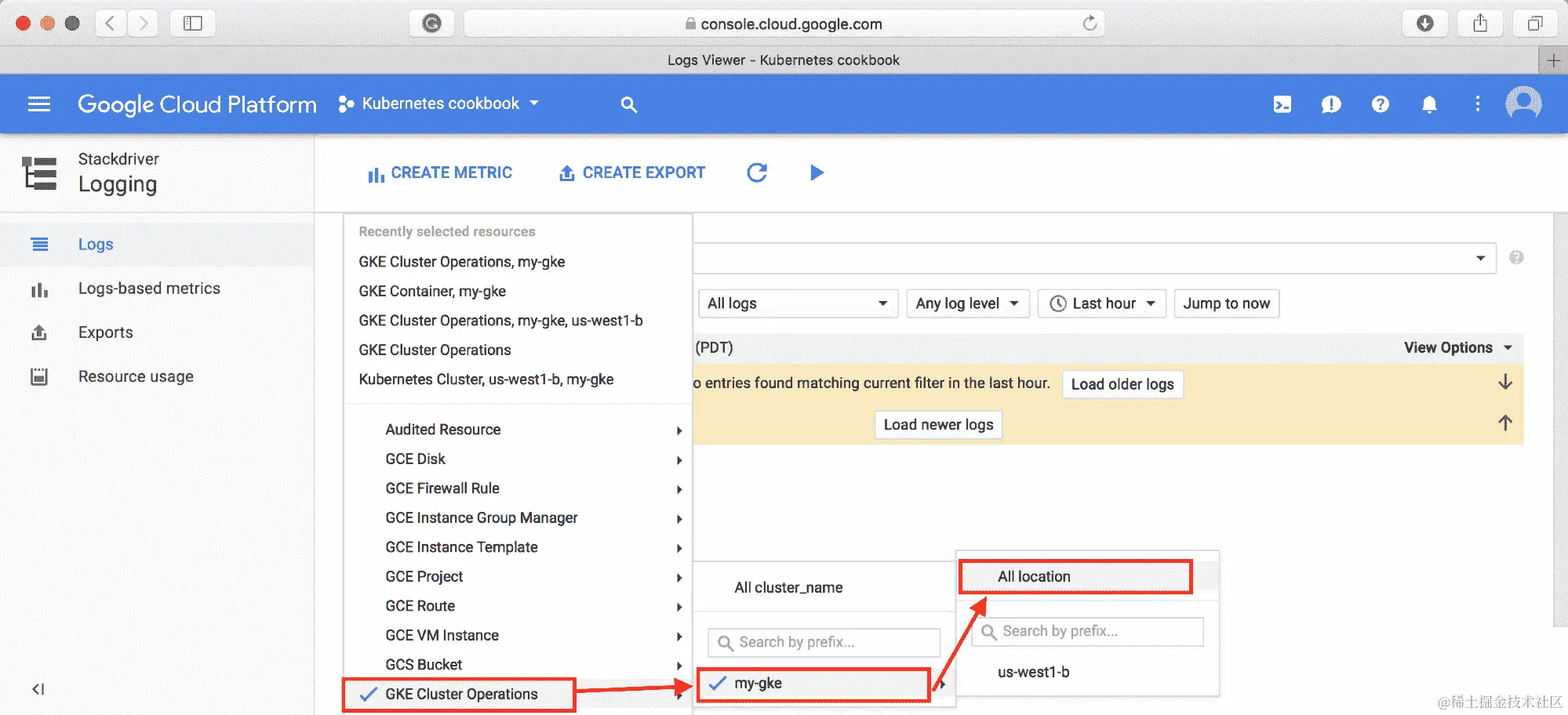Refresh logs with the circular arrow icon
The image size is (1568, 715).
click(x=757, y=172)
